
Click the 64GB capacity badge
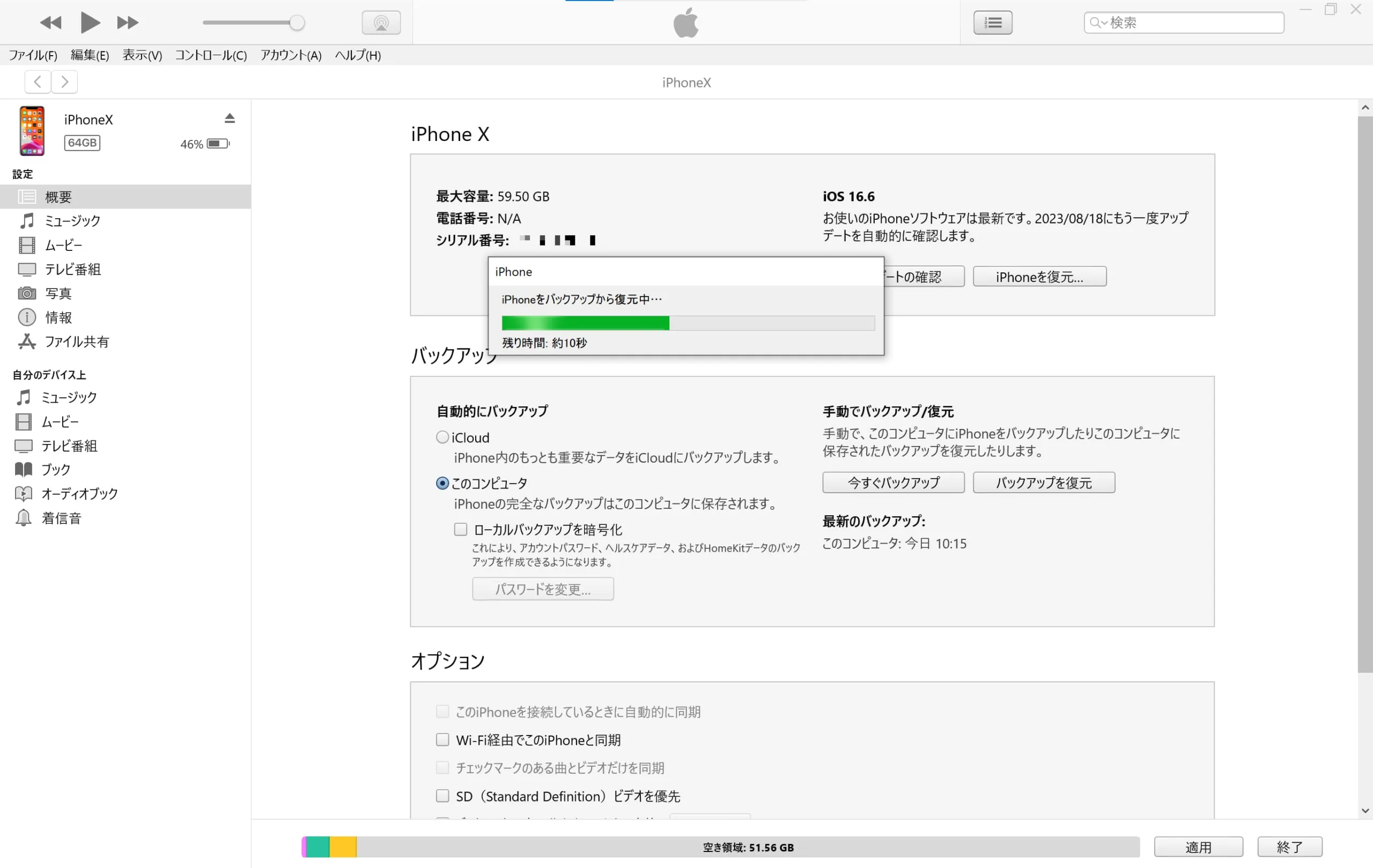point(82,143)
